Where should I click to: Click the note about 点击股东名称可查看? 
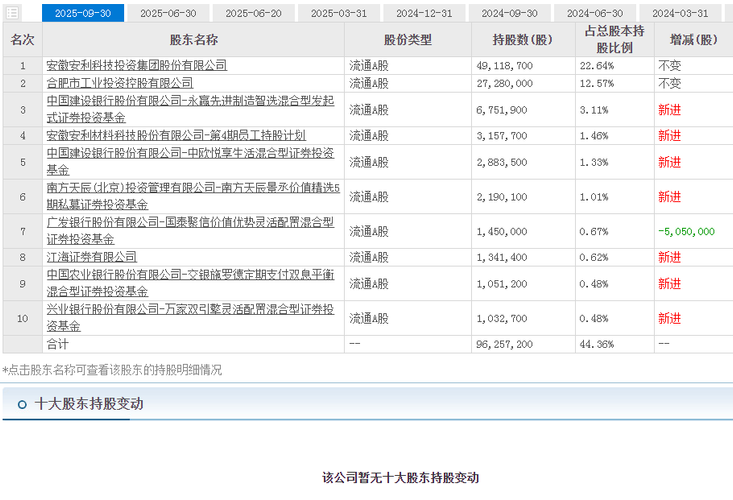tap(112, 370)
